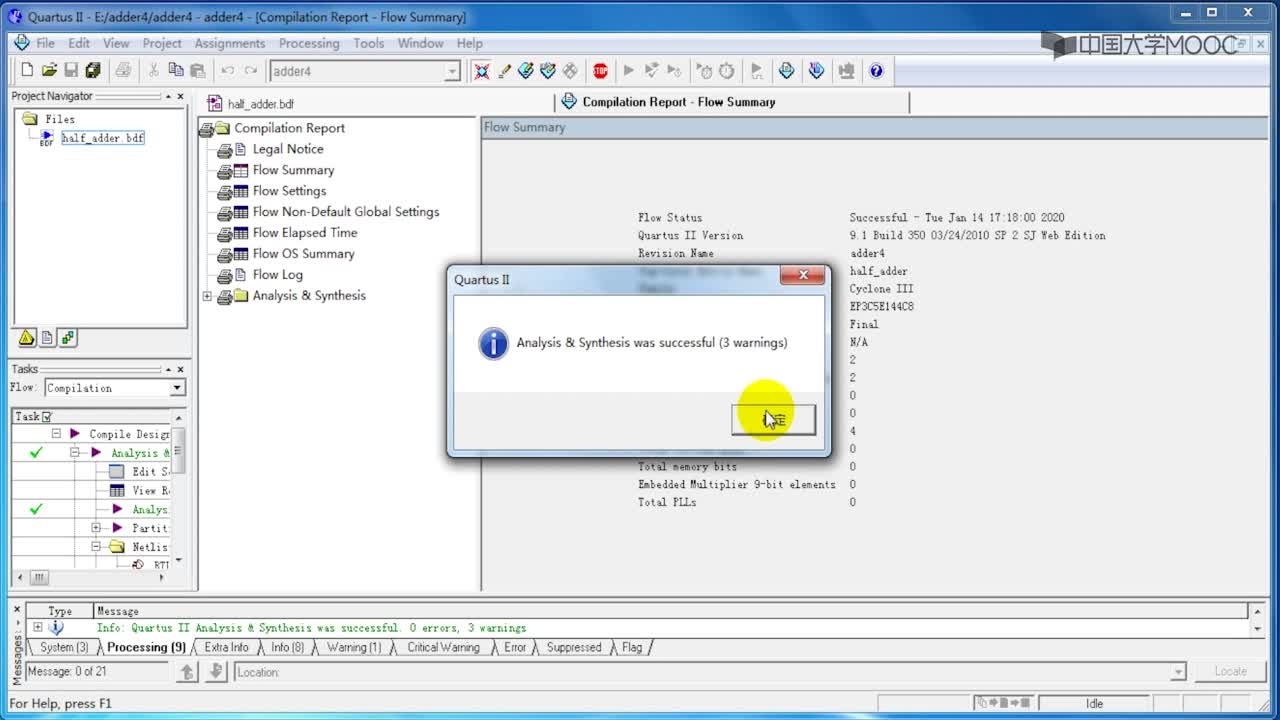Toggle the Task column checkbox
Viewport: 1280px width, 720px height.
pos(46,416)
